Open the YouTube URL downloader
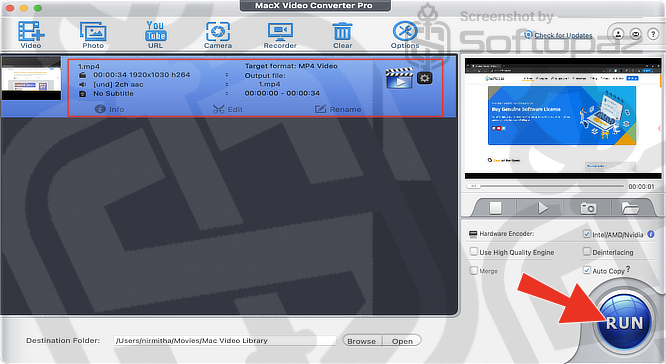Screen dimensions: 666x364 coord(155,35)
